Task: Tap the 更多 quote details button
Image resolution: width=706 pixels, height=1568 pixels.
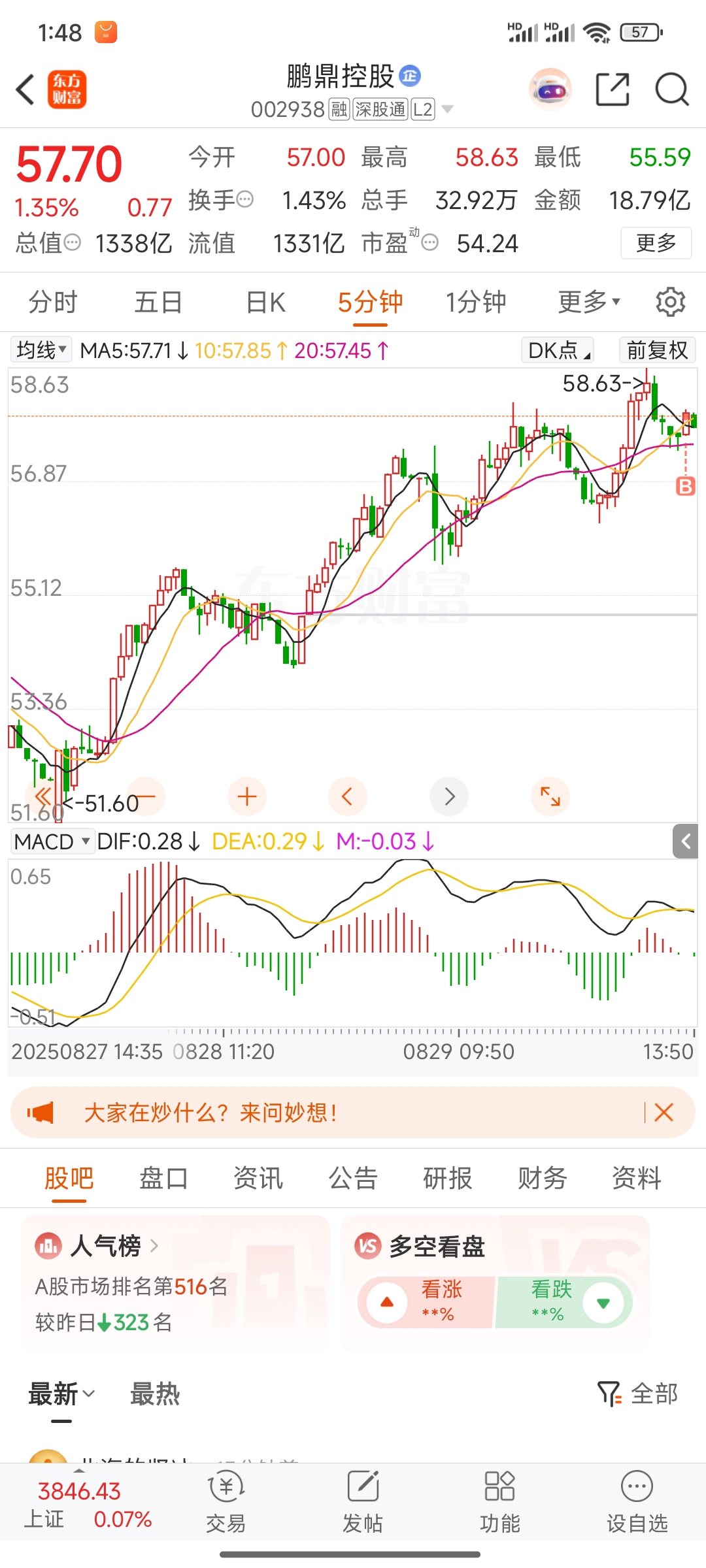Action: 656,243
